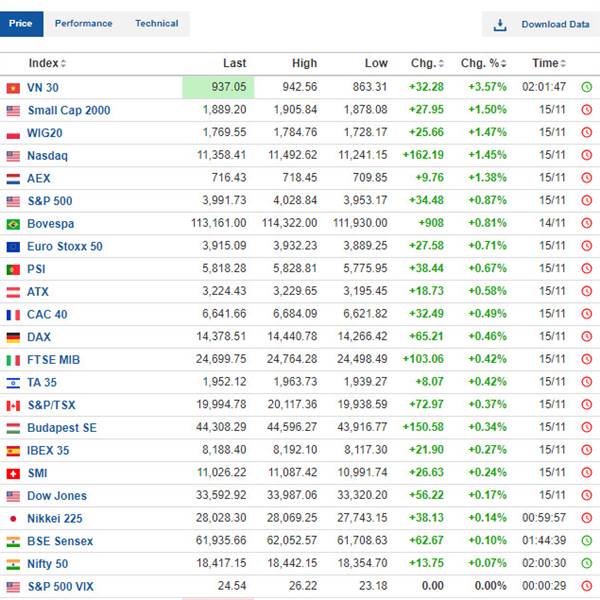Click the 33,320.20 low value for Dow Jones
The image size is (600, 600).
(x=362, y=495)
